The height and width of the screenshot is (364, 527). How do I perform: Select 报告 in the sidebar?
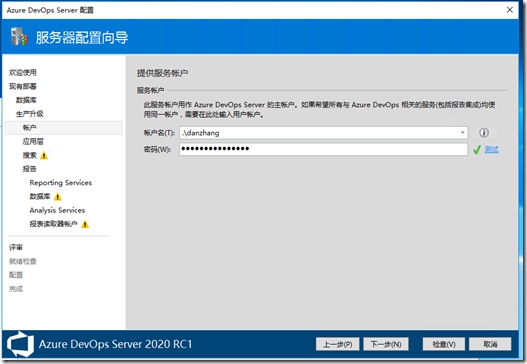click(x=30, y=169)
